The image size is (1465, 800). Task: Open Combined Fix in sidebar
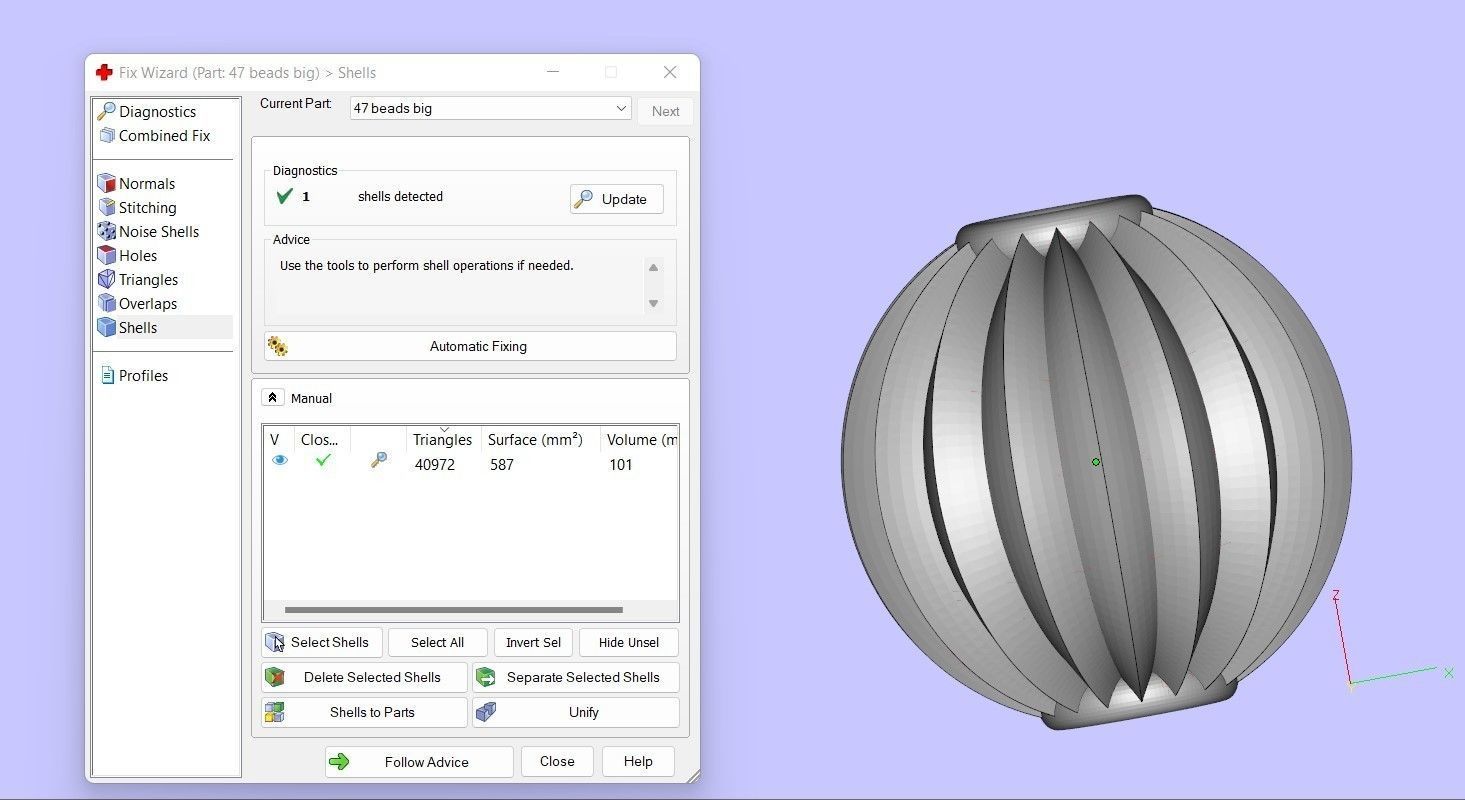click(x=164, y=135)
